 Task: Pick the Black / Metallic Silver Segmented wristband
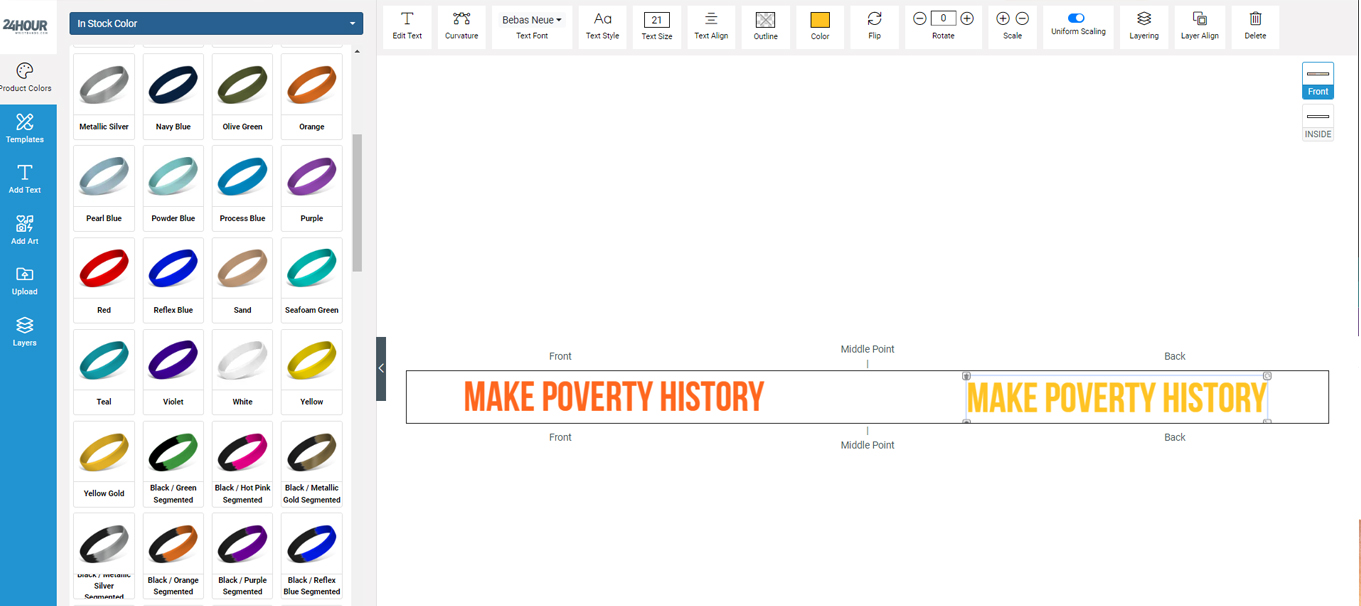click(104, 556)
